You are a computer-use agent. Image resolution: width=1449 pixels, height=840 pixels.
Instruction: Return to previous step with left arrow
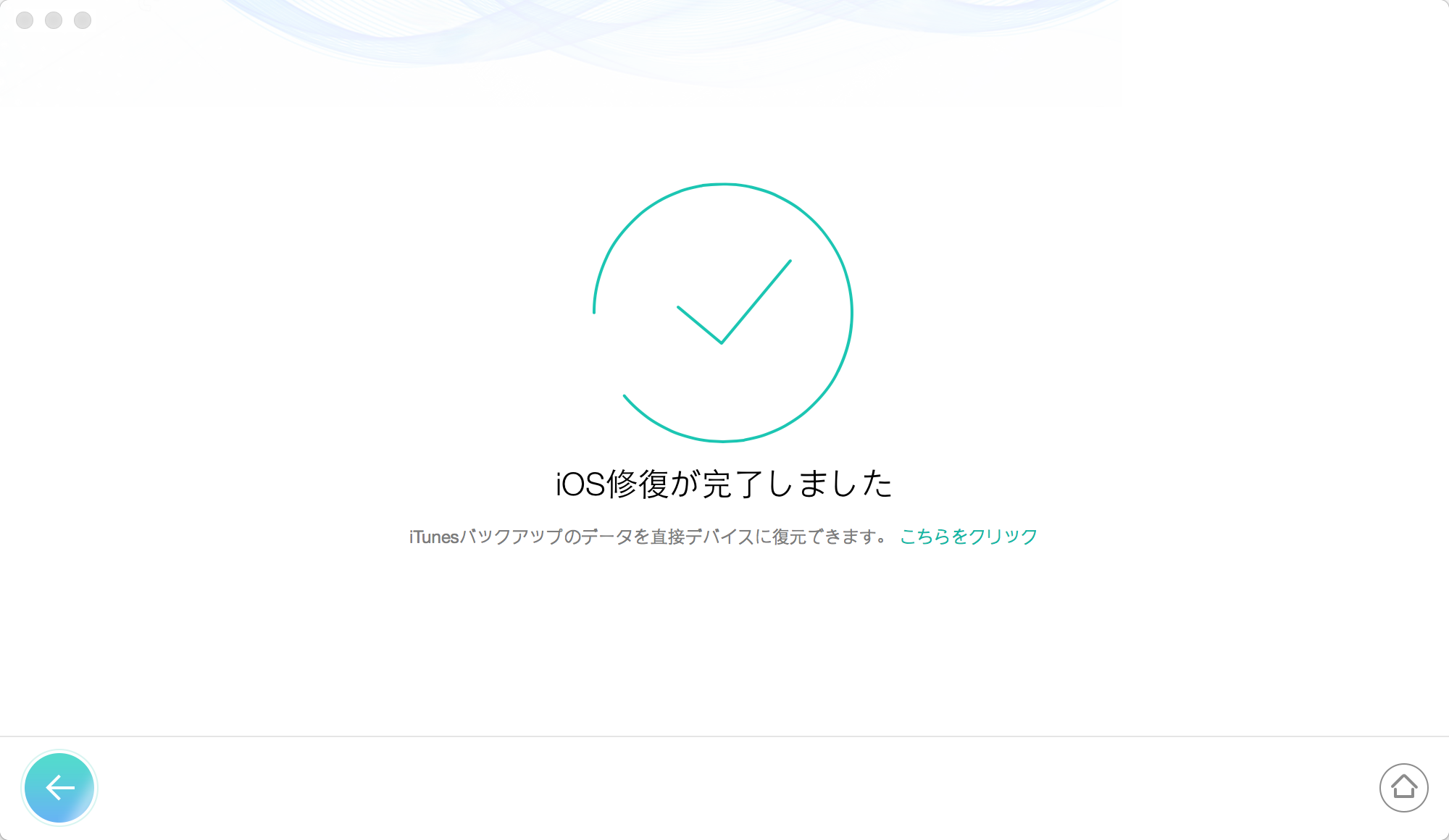(x=59, y=788)
